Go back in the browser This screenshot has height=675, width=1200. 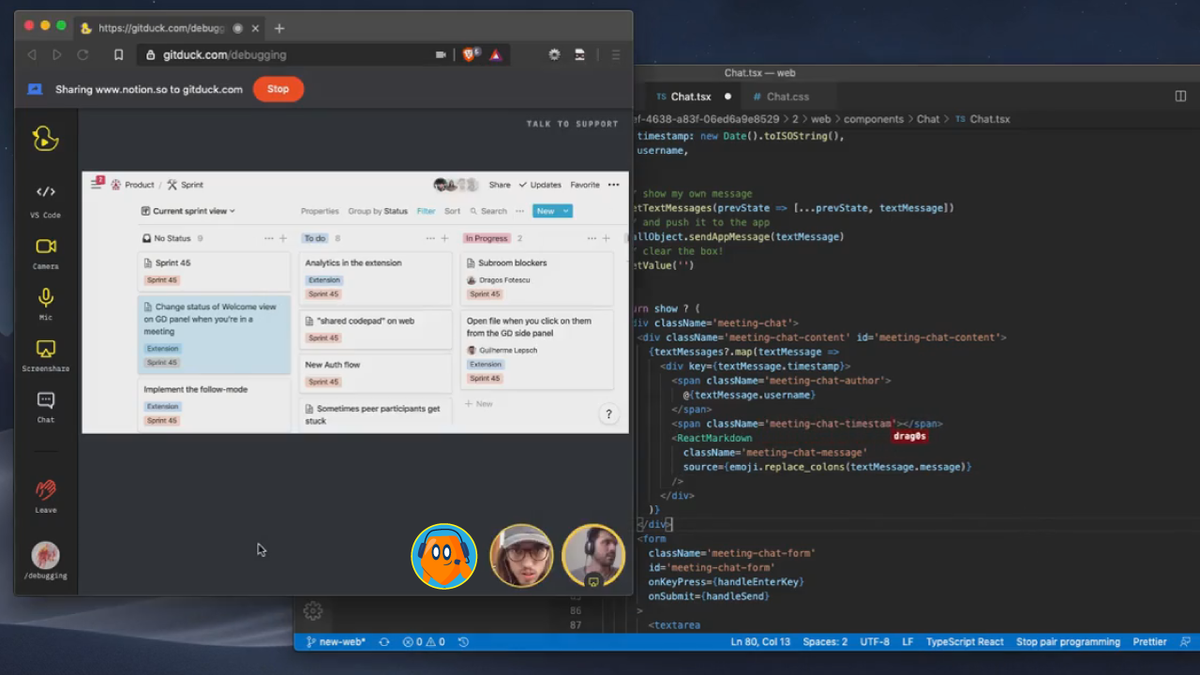pyautogui.click(x=32, y=55)
